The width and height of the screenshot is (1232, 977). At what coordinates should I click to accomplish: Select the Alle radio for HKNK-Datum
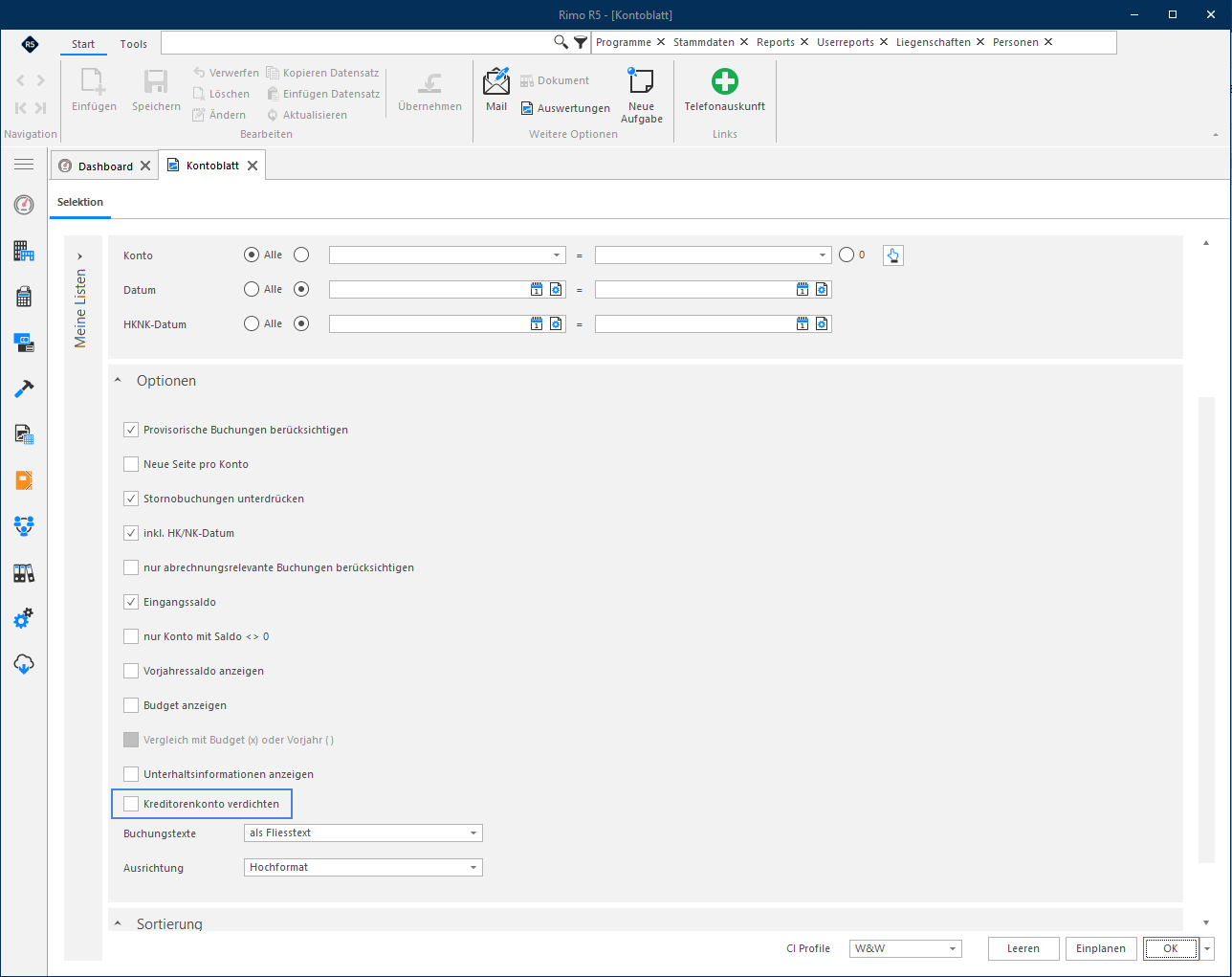(252, 323)
